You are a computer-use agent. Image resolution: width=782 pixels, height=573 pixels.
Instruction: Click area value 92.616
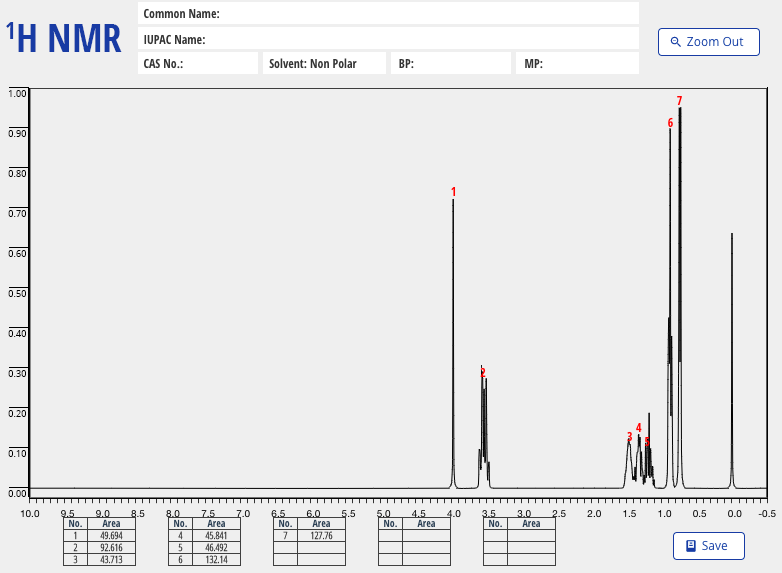[x=111, y=548]
